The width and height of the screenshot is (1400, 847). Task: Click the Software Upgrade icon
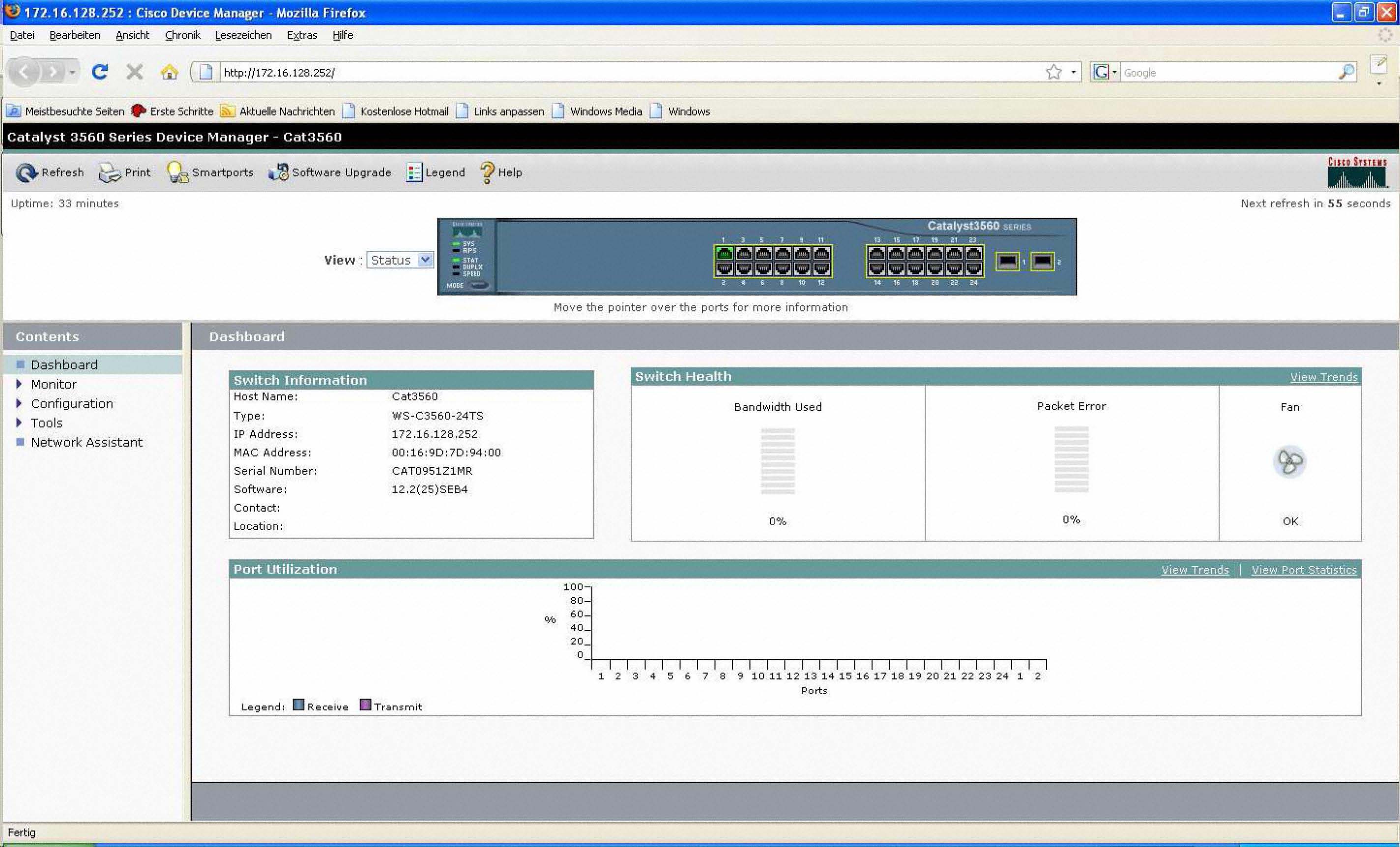[278, 172]
